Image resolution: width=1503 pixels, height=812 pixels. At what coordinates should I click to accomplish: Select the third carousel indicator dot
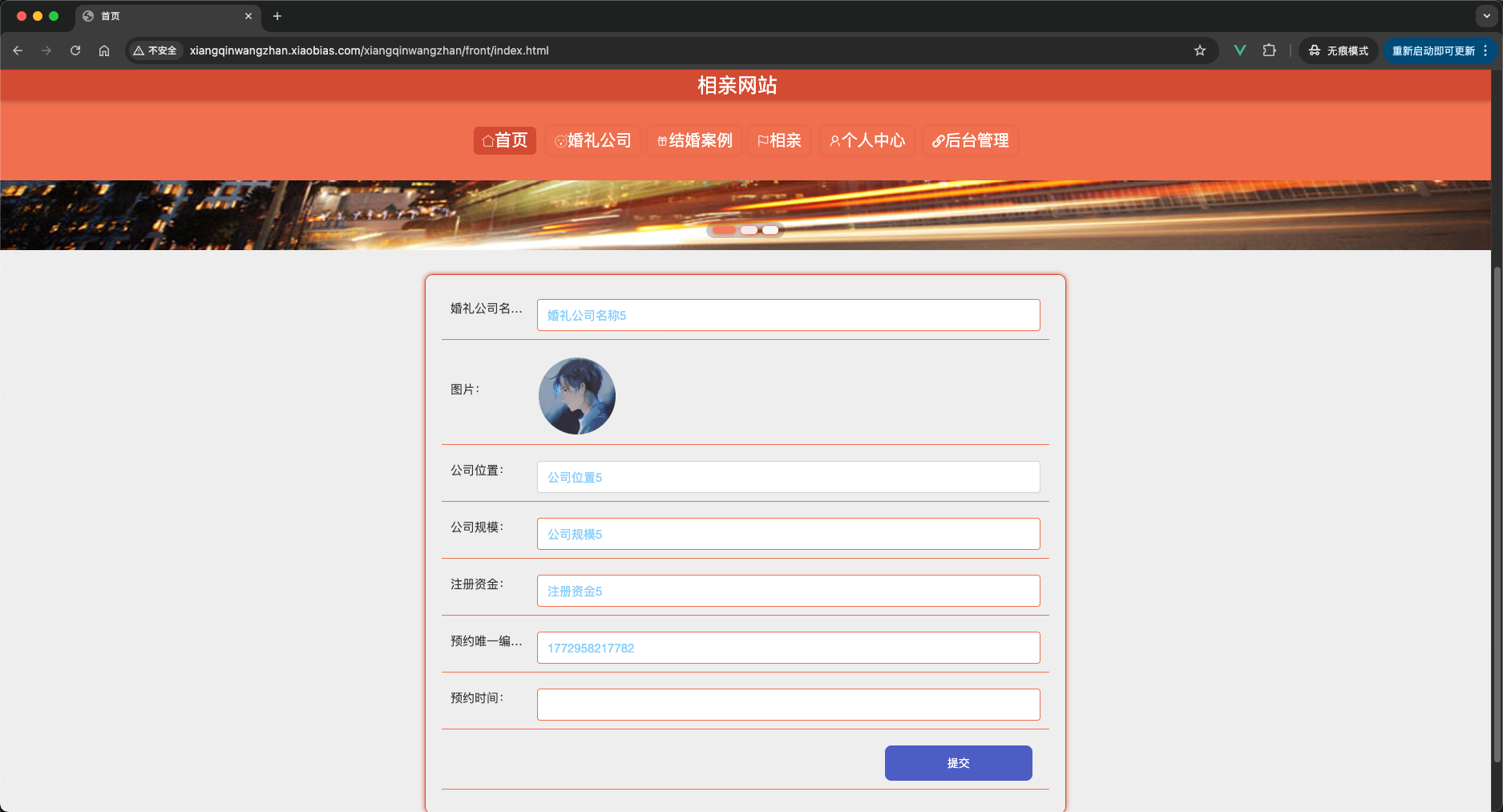click(x=770, y=230)
